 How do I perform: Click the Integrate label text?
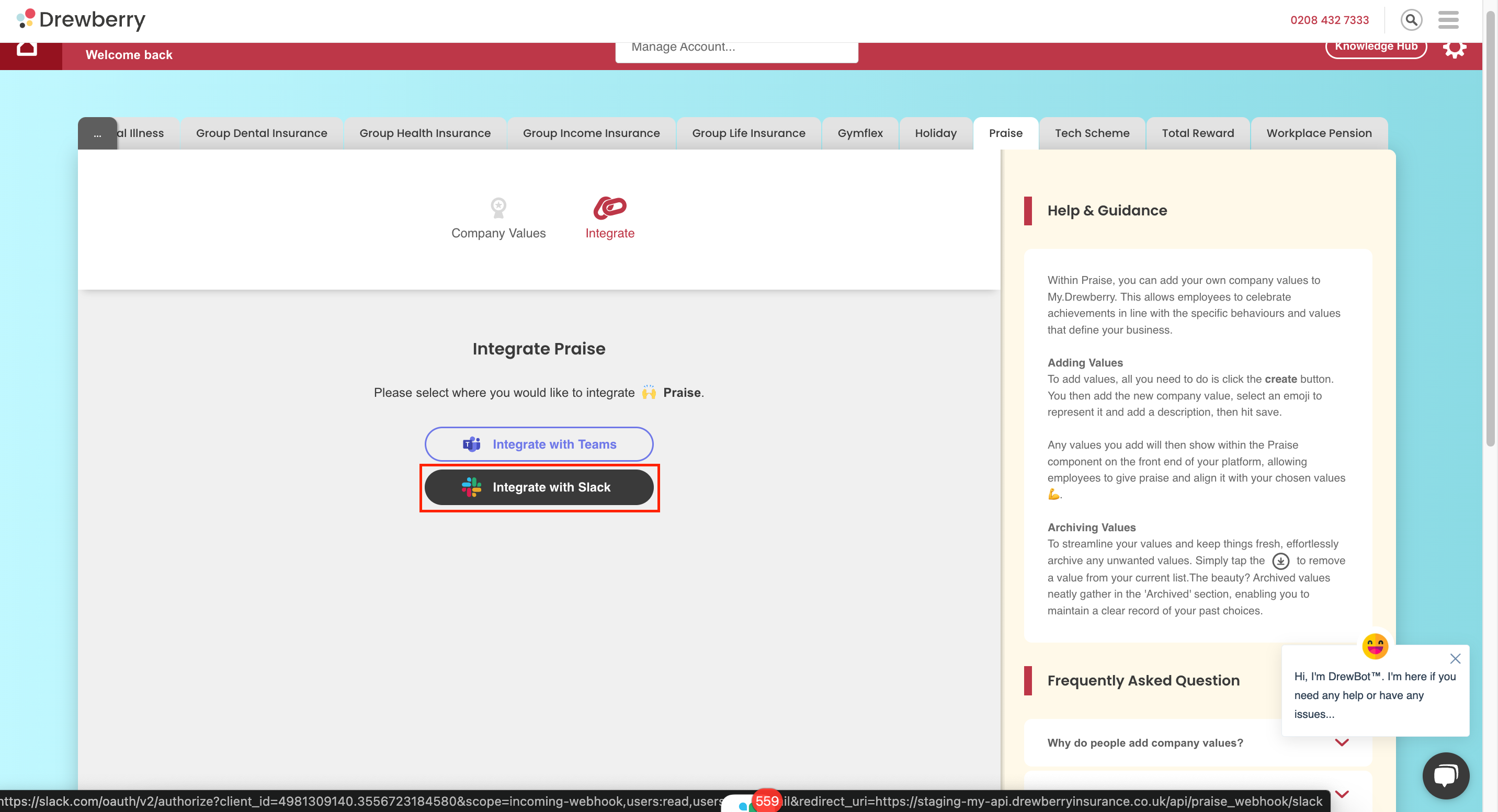point(609,233)
